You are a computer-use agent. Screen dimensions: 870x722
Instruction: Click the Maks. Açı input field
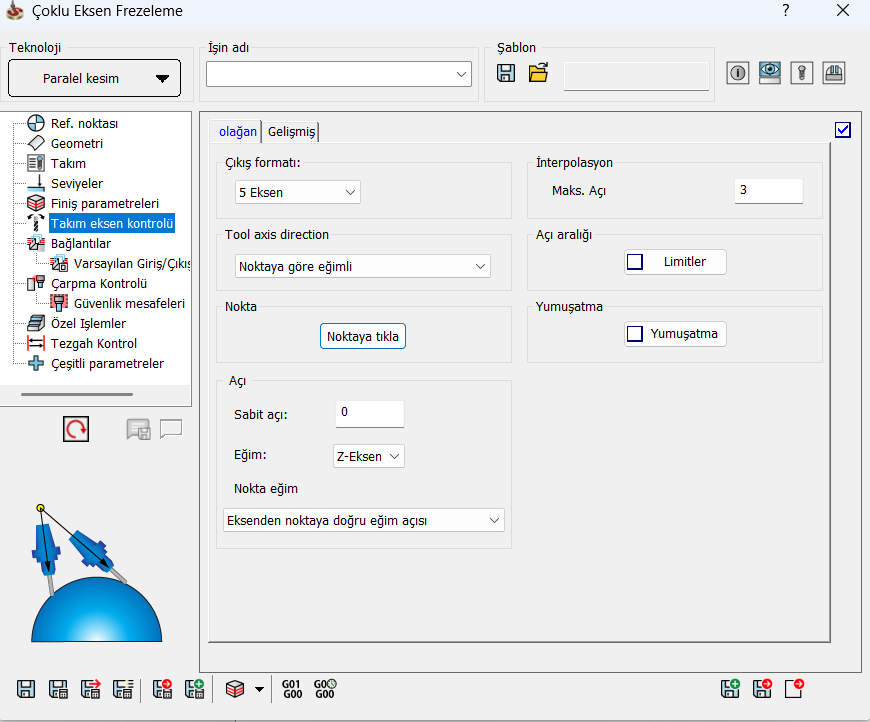point(768,190)
